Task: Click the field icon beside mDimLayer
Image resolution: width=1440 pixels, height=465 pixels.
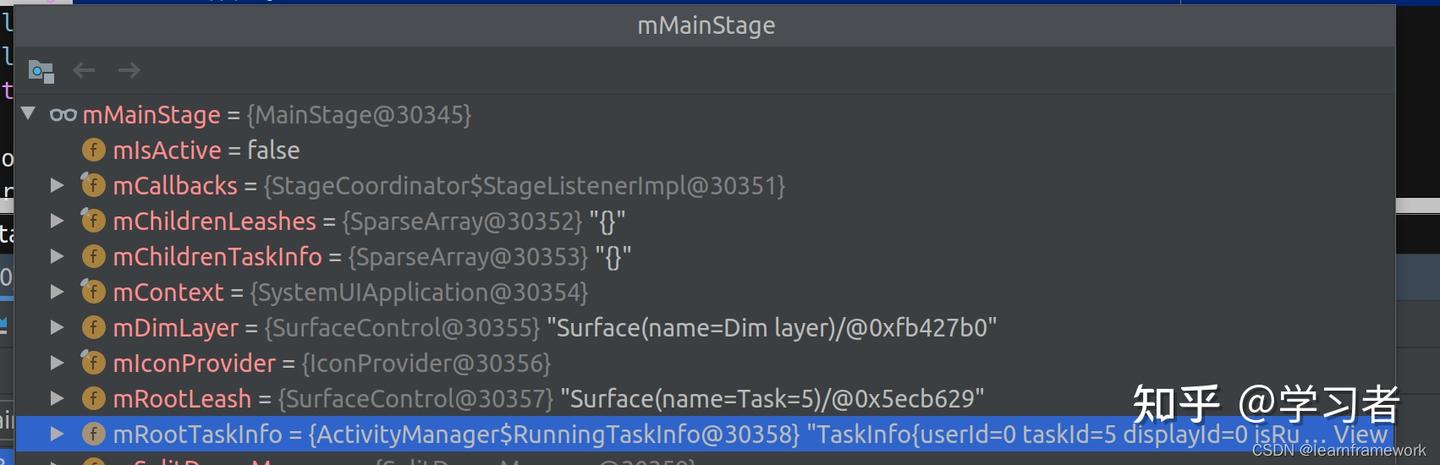Action: (x=93, y=328)
